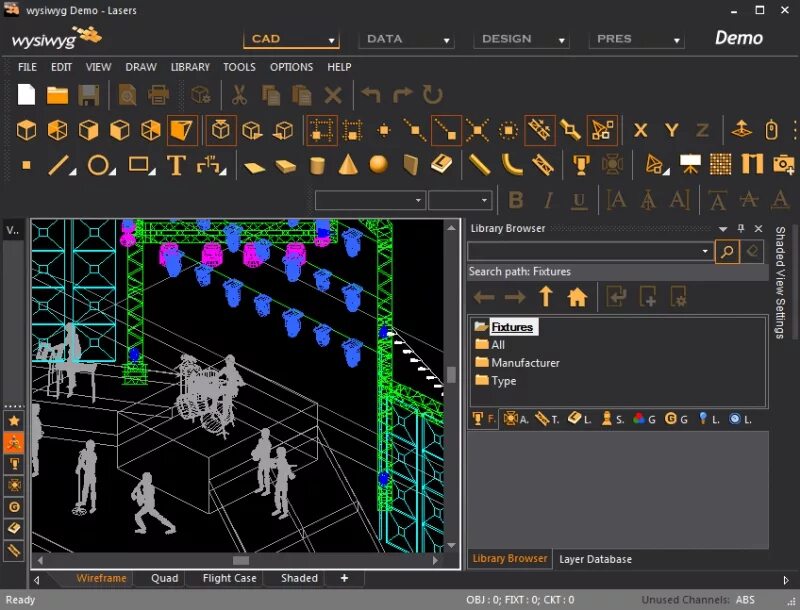Click the gobo color wheel library tab

pos(644,419)
